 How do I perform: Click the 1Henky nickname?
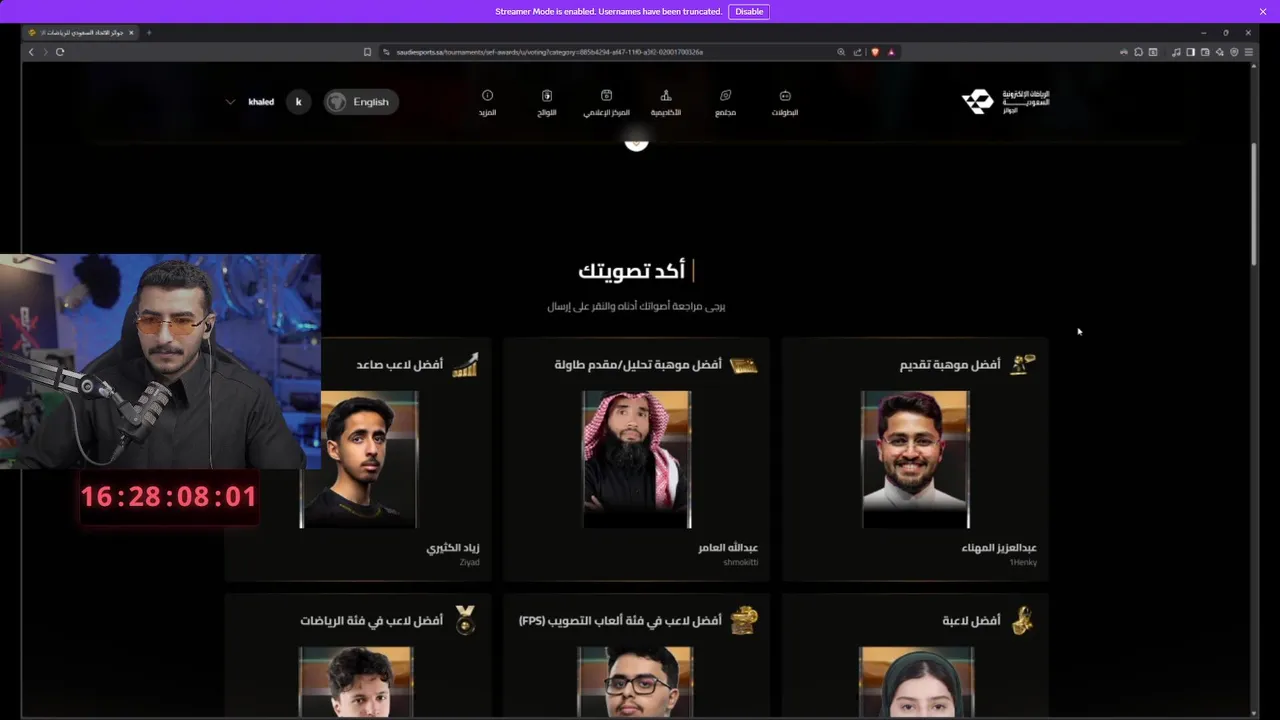[x=1023, y=563]
